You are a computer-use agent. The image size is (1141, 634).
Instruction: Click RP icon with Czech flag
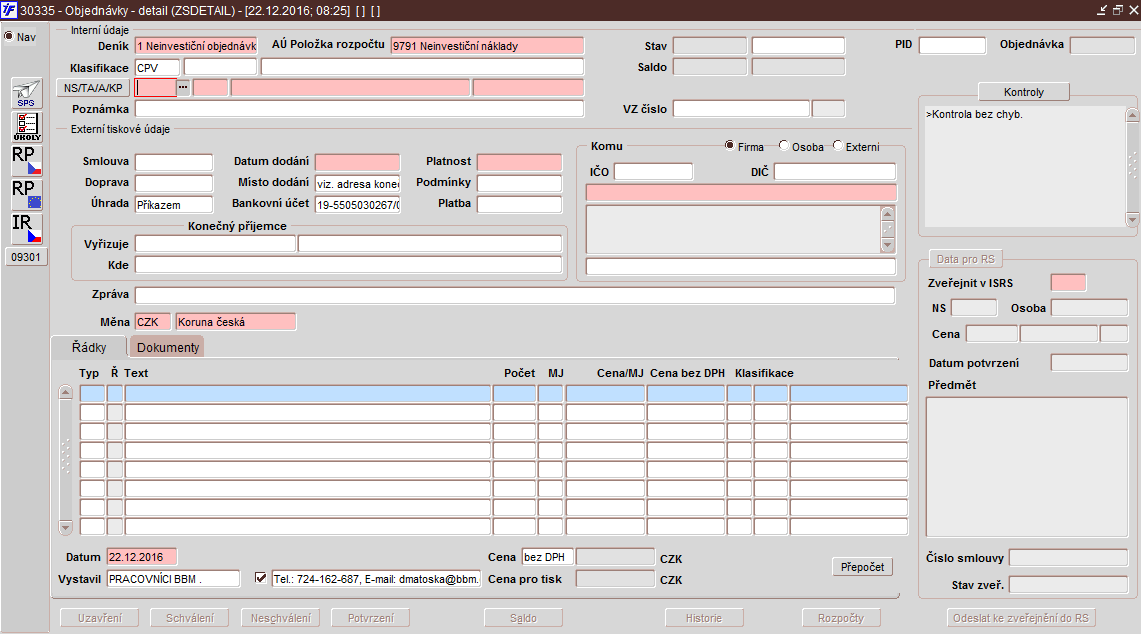(27, 160)
